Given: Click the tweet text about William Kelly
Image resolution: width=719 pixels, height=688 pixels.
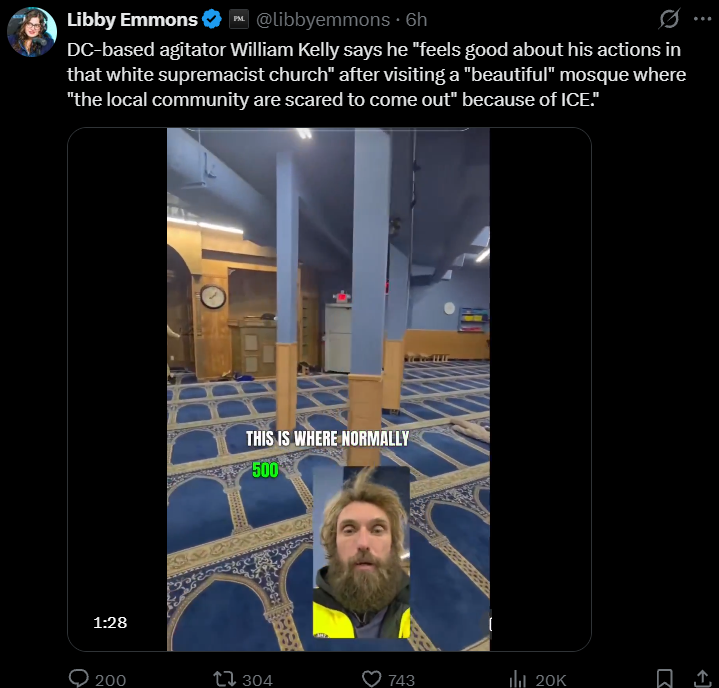Looking at the screenshot, I should 376,75.
